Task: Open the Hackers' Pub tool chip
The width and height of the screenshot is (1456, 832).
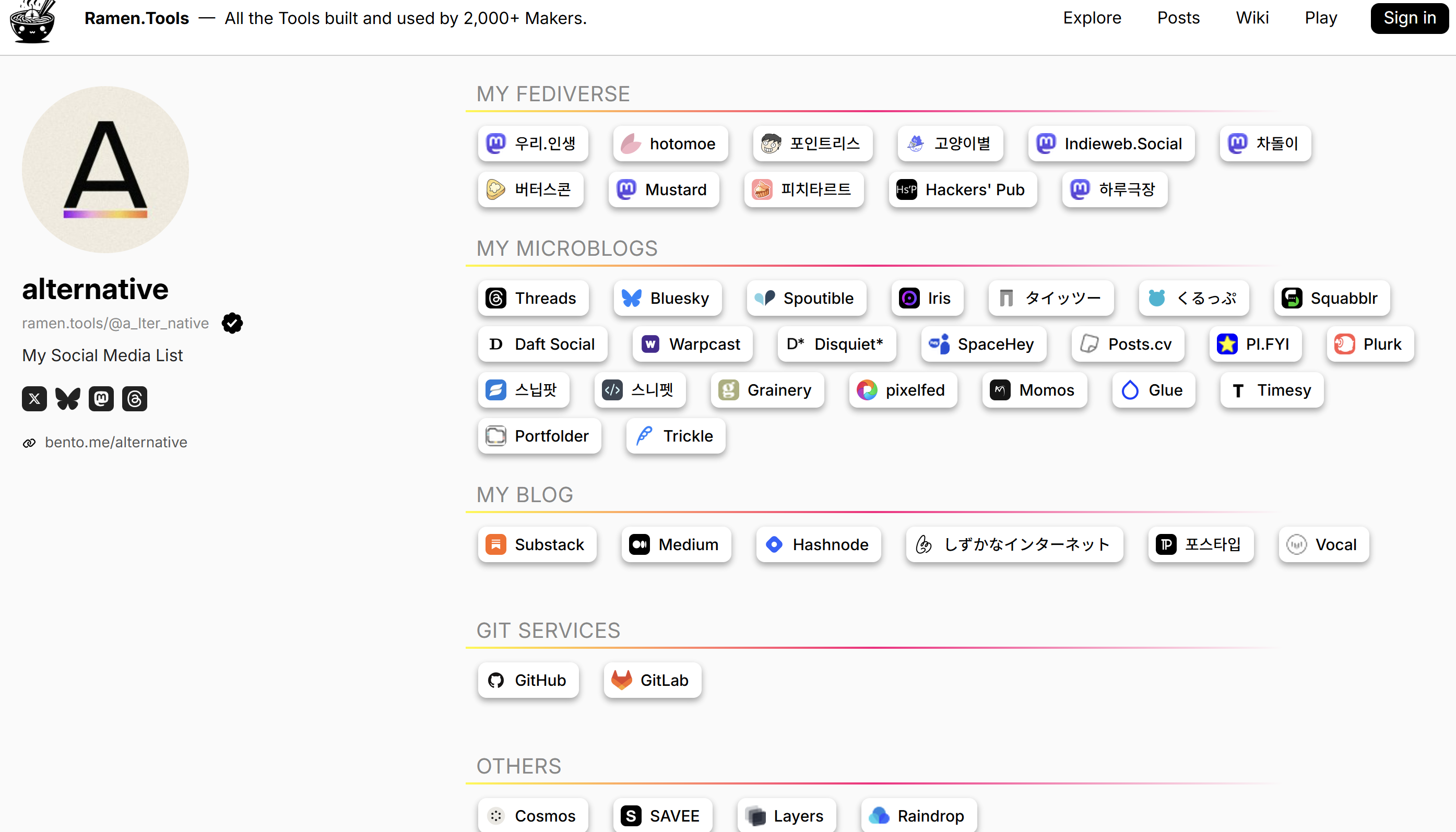Action: [x=962, y=189]
